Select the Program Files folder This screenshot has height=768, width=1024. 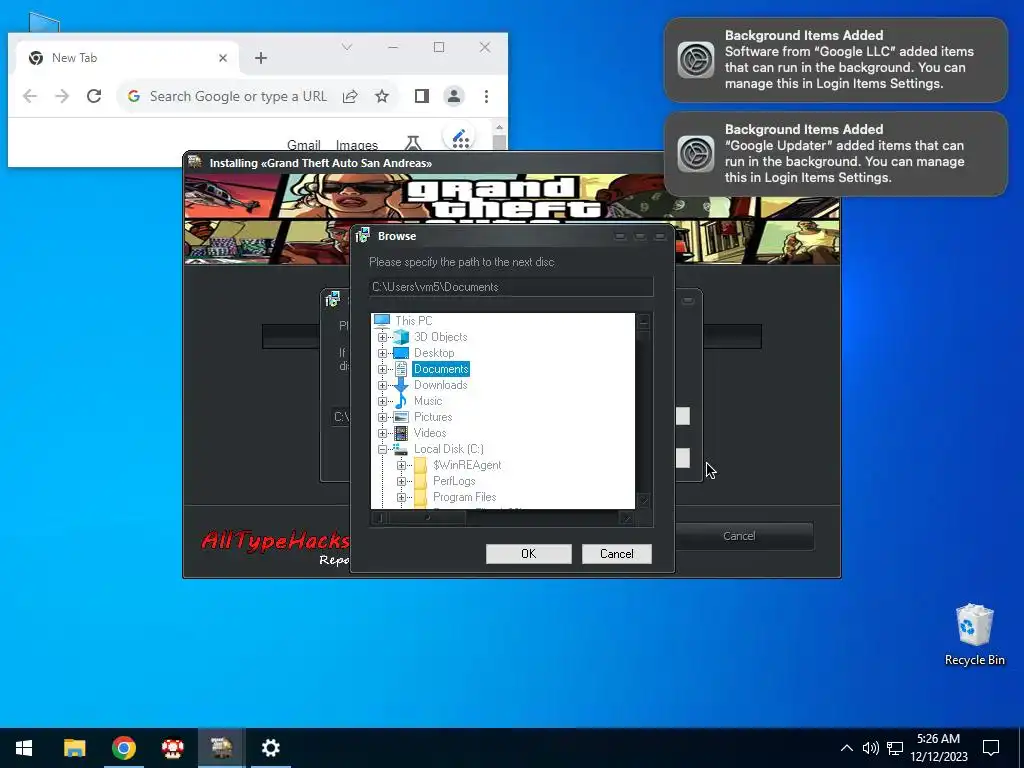coord(465,497)
